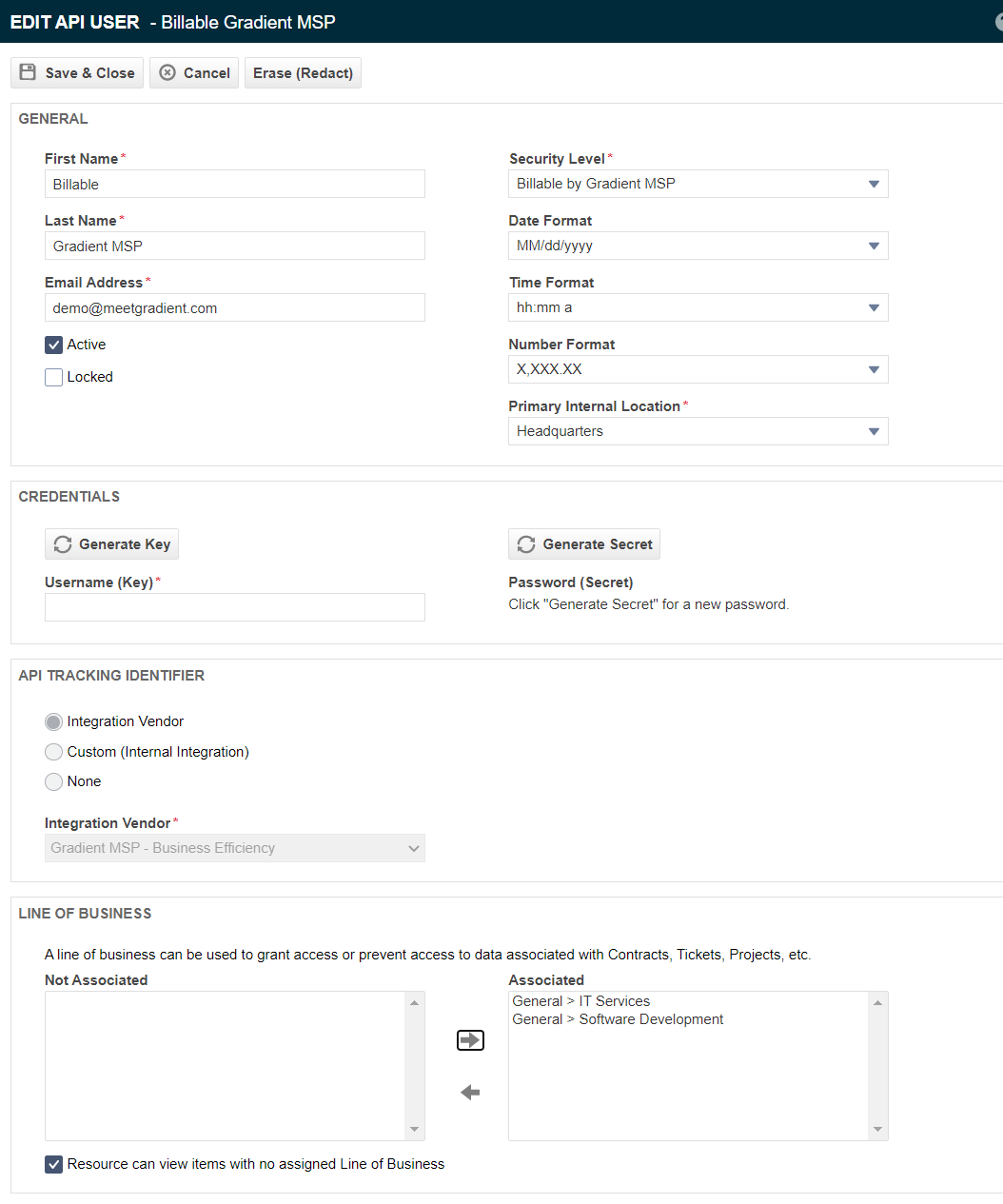The height and width of the screenshot is (1204, 1003).
Task: Choose the None tracking identifier option
Action: pos(54,781)
